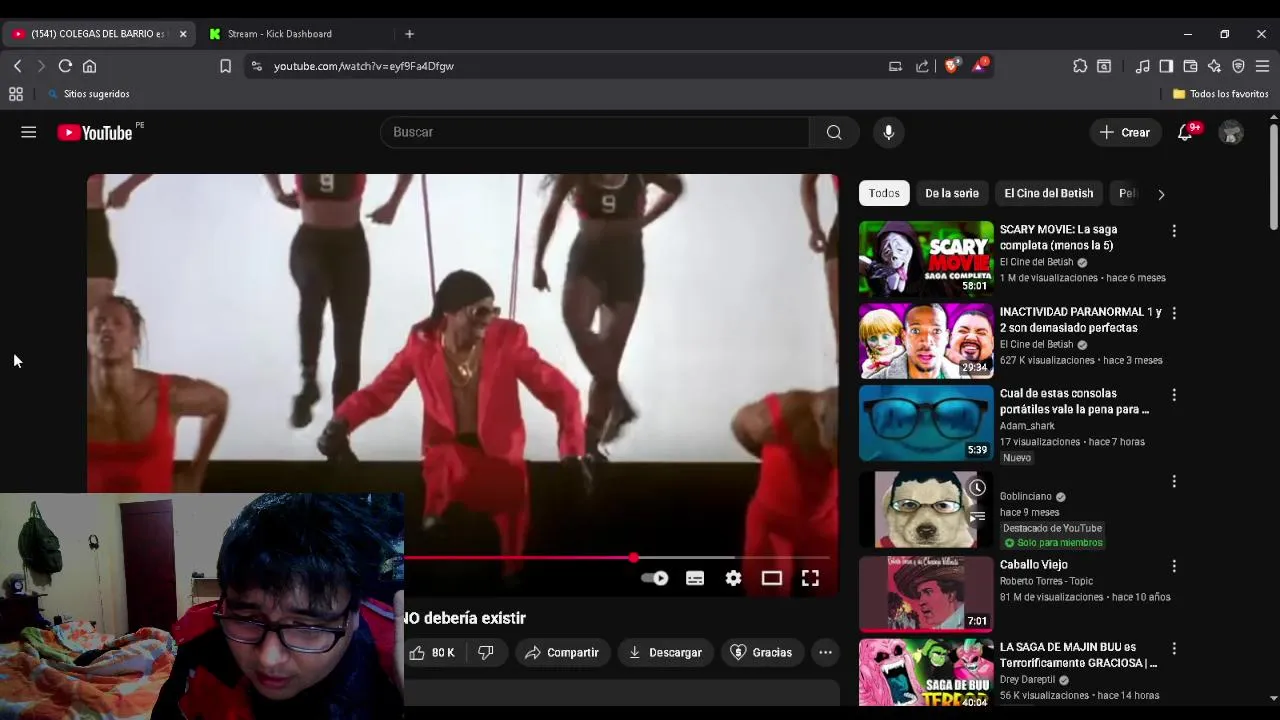Dislike the video
Image resolution: width=1280 pixels, height=720 pixels.
coord(486,652)
